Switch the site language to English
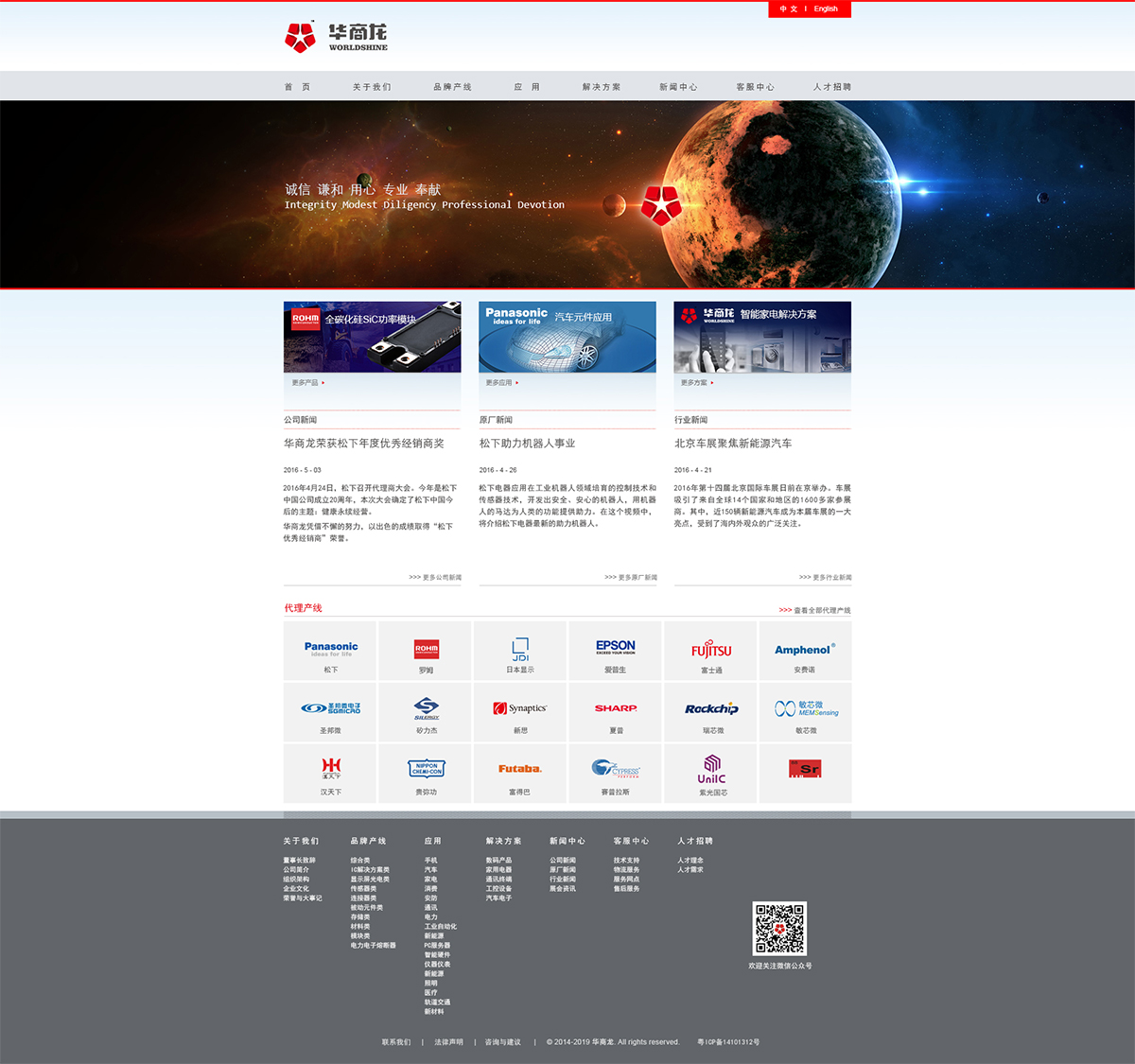The width and height of the screenshot is (1135, 1064). point(826,9)
